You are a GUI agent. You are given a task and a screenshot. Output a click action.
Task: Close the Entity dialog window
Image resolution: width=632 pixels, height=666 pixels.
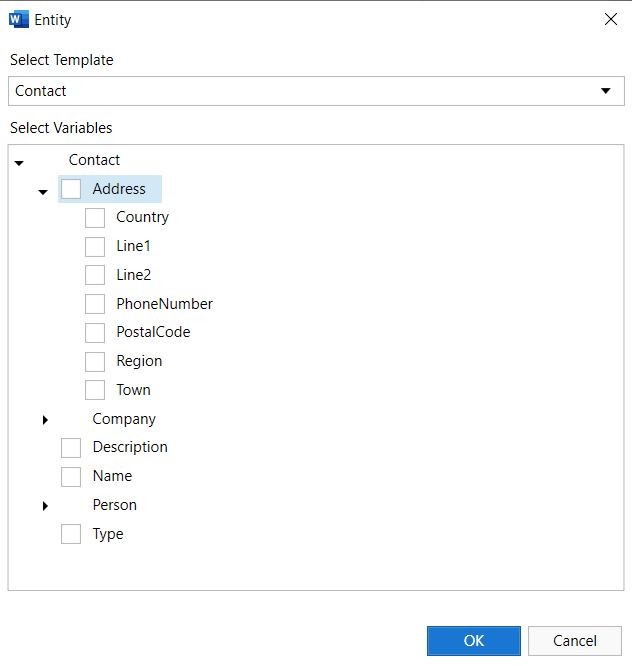610,19
